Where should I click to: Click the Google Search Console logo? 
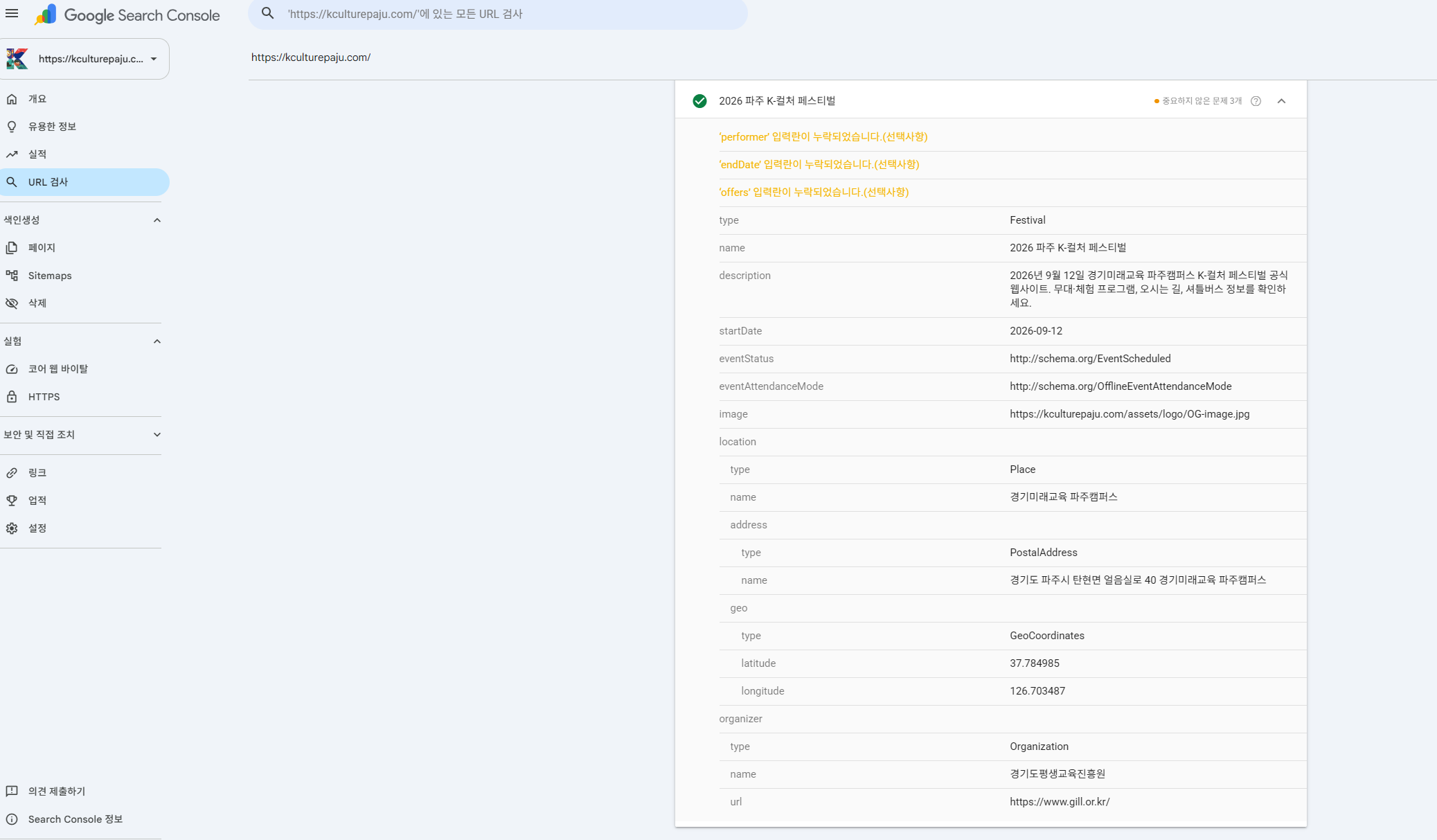click(x=127, y=15)
